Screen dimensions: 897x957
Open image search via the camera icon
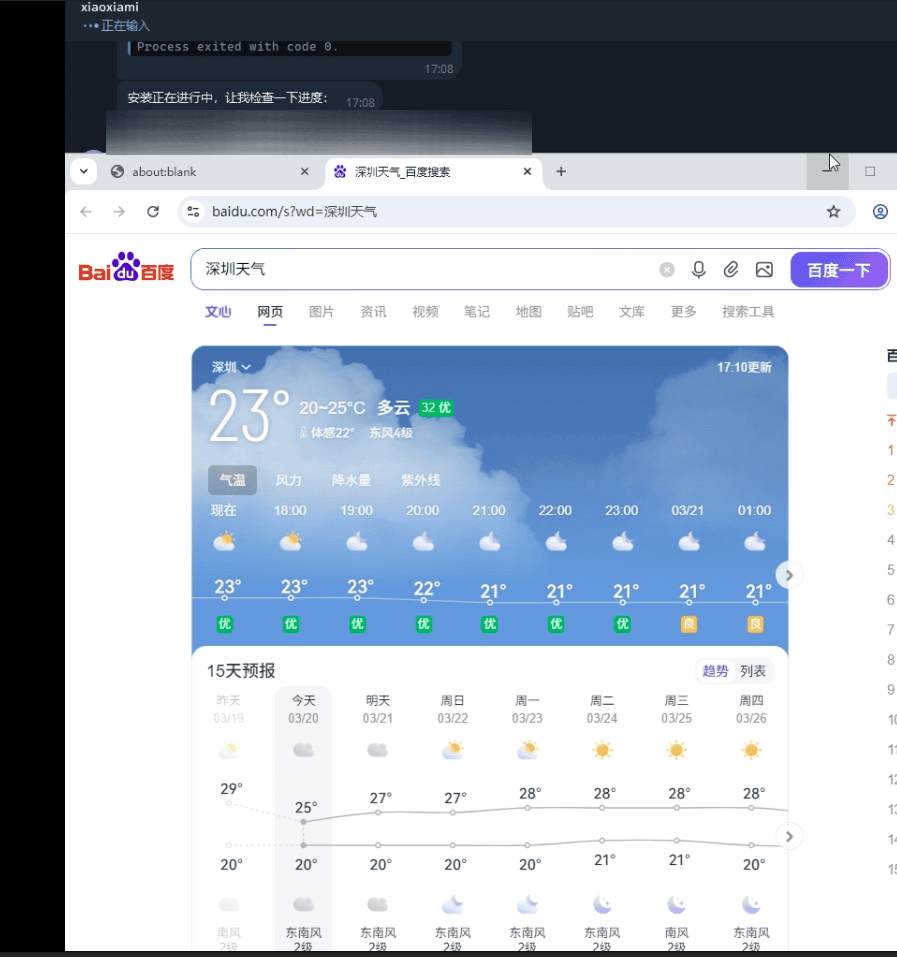[765, 269]
